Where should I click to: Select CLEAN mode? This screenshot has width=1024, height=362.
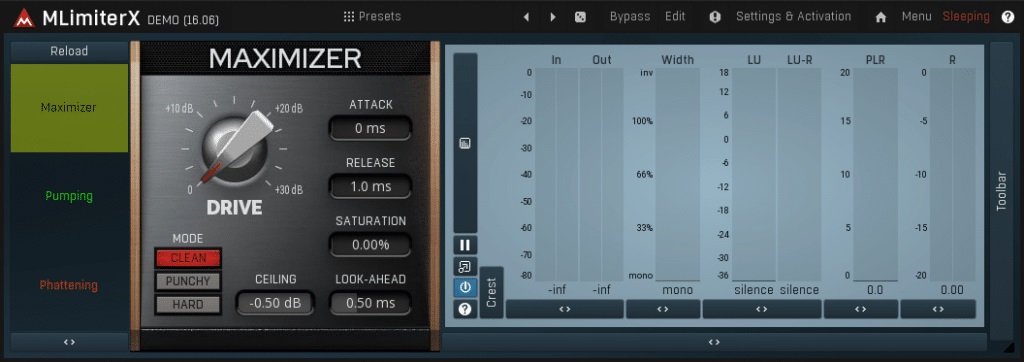click(x=188, y=257)
